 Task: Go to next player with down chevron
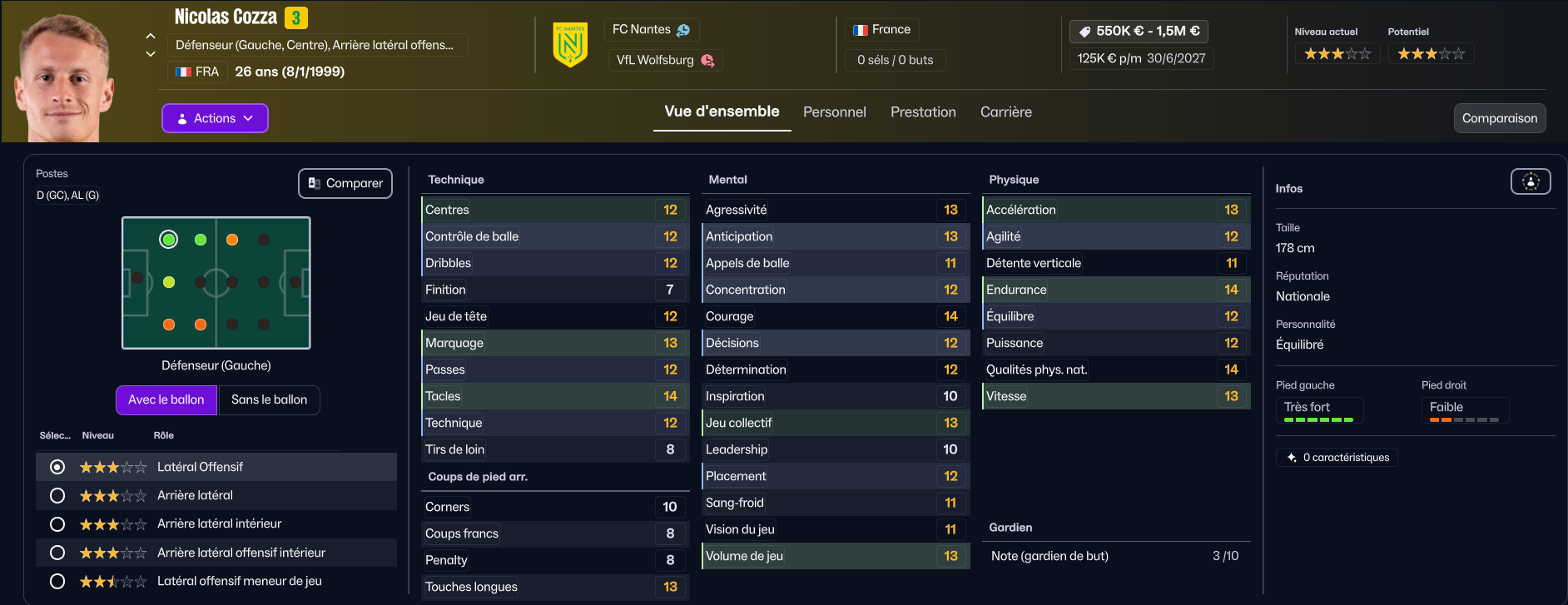point(151,54)
